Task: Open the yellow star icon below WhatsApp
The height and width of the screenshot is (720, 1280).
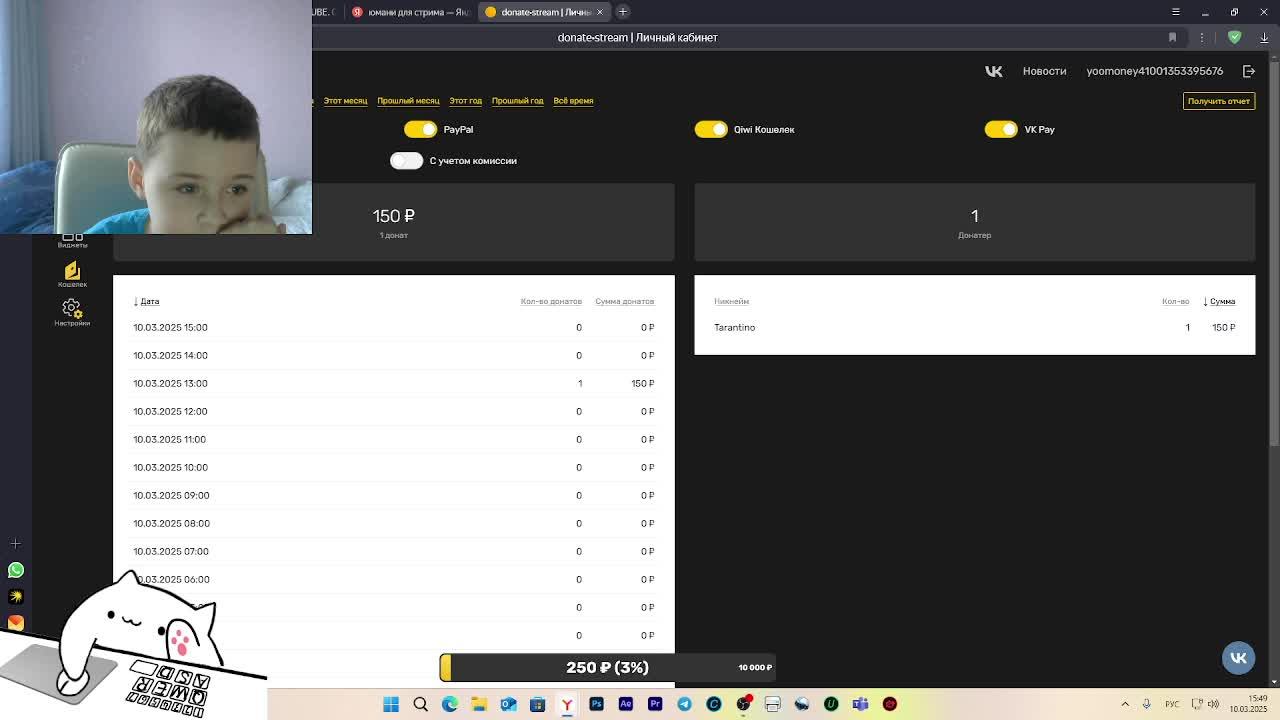Action: point(15,596)
